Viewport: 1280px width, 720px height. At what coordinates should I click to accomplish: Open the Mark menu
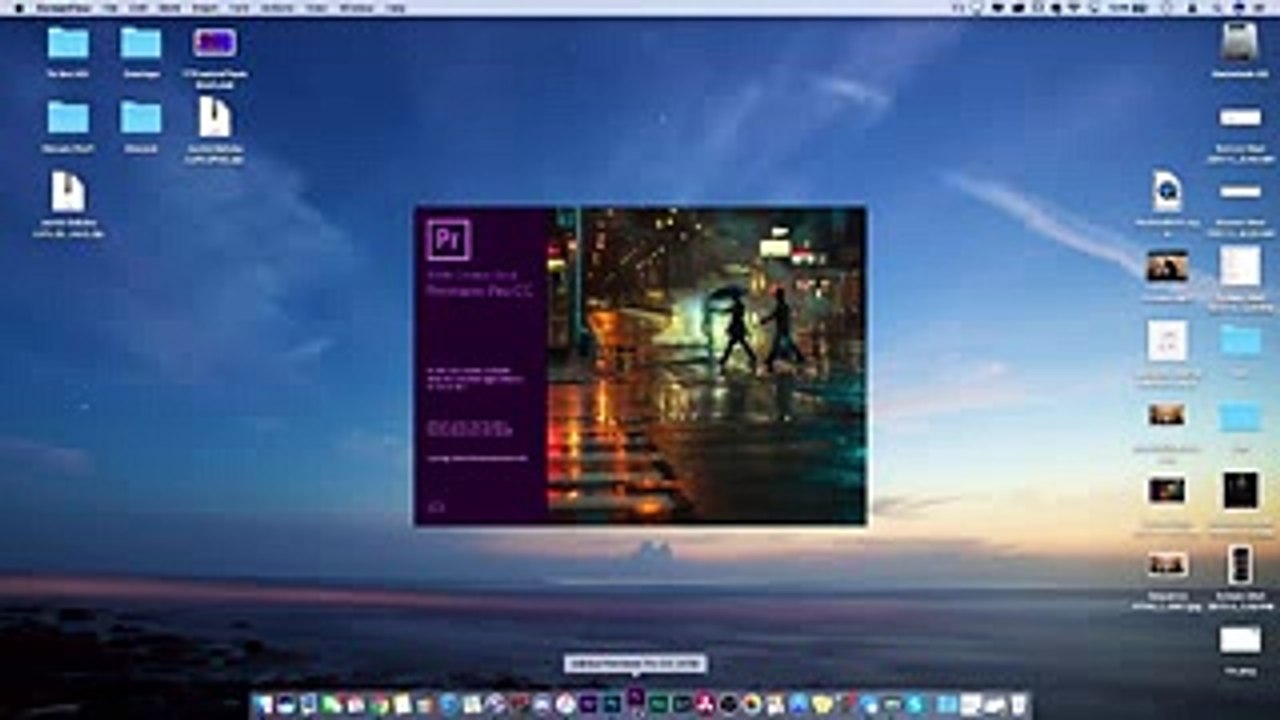coord(169,8)
